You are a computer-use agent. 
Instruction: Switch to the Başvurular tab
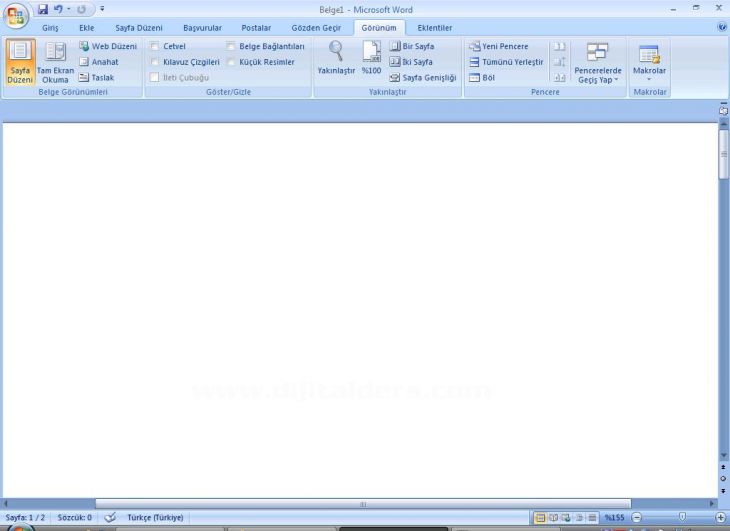(x=203, y=28)
